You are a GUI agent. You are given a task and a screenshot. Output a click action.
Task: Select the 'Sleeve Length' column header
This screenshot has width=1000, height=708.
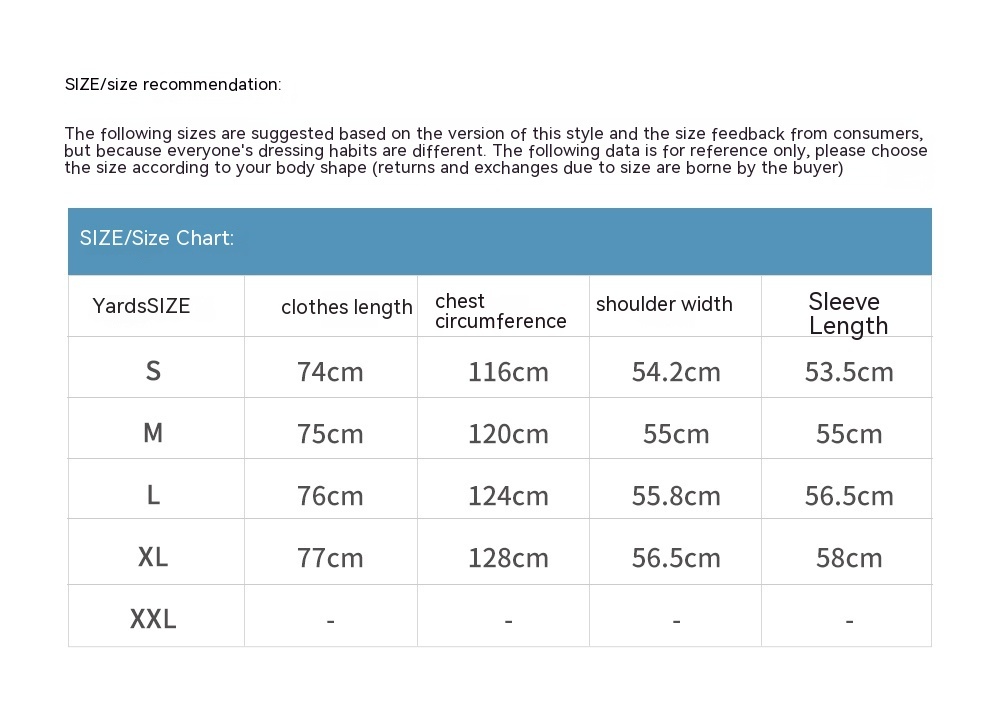[x=848, y=313]
